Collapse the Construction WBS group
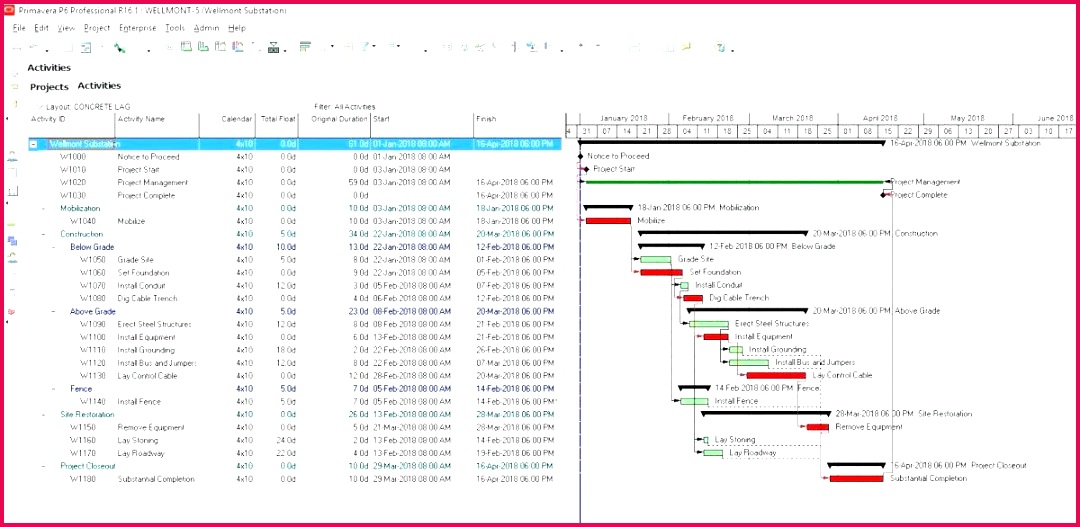Screen dimensions: 1080x527 tap(44, 234)
